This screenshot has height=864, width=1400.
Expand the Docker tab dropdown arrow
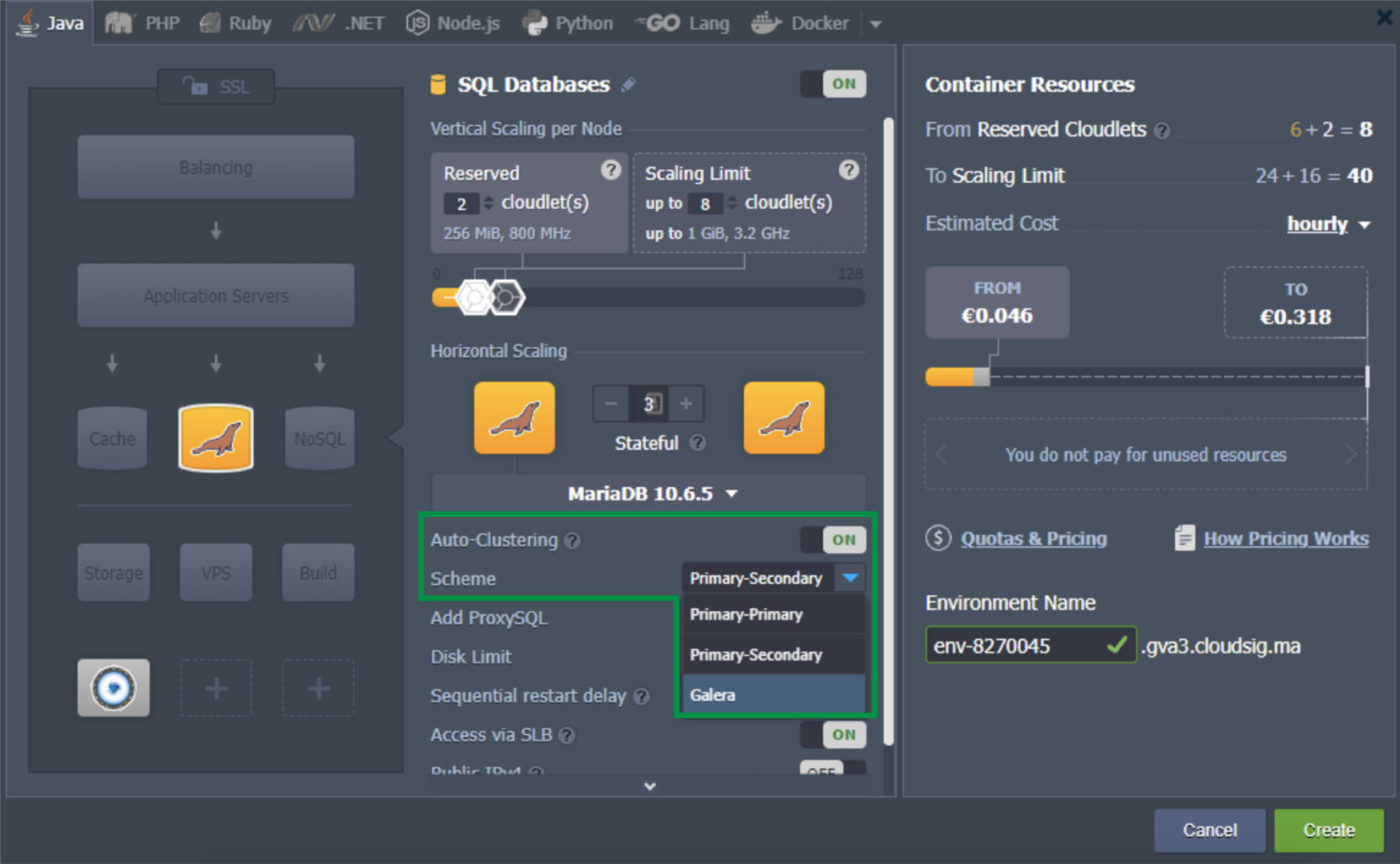tap(875, 23)
